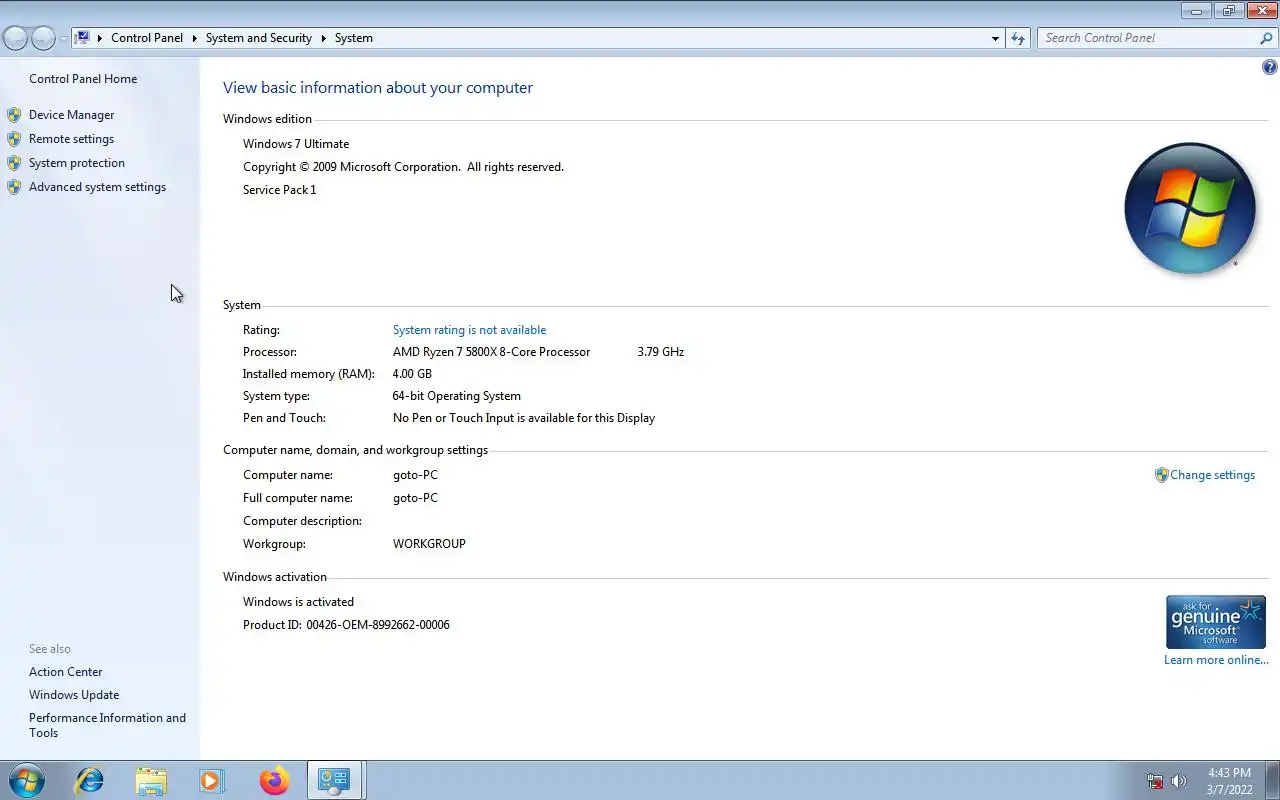This screenshot has height=800, width=1280.
Task: Open Firefox from the taskbar
Action: tap(274, 780)
